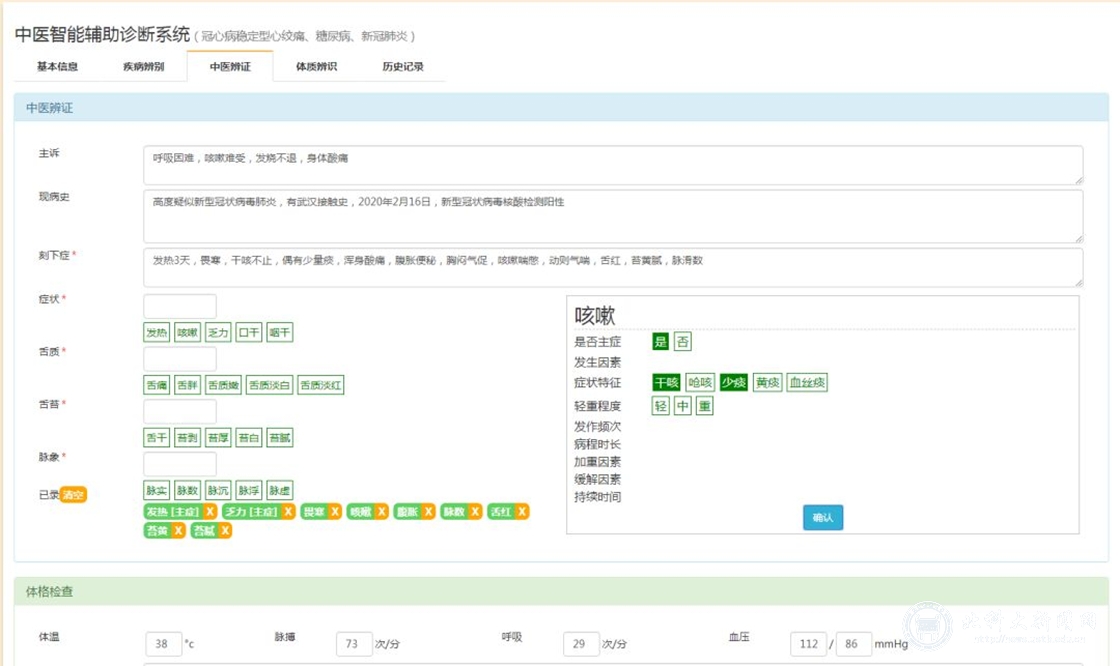Choose severity 重

pos(705,406)
